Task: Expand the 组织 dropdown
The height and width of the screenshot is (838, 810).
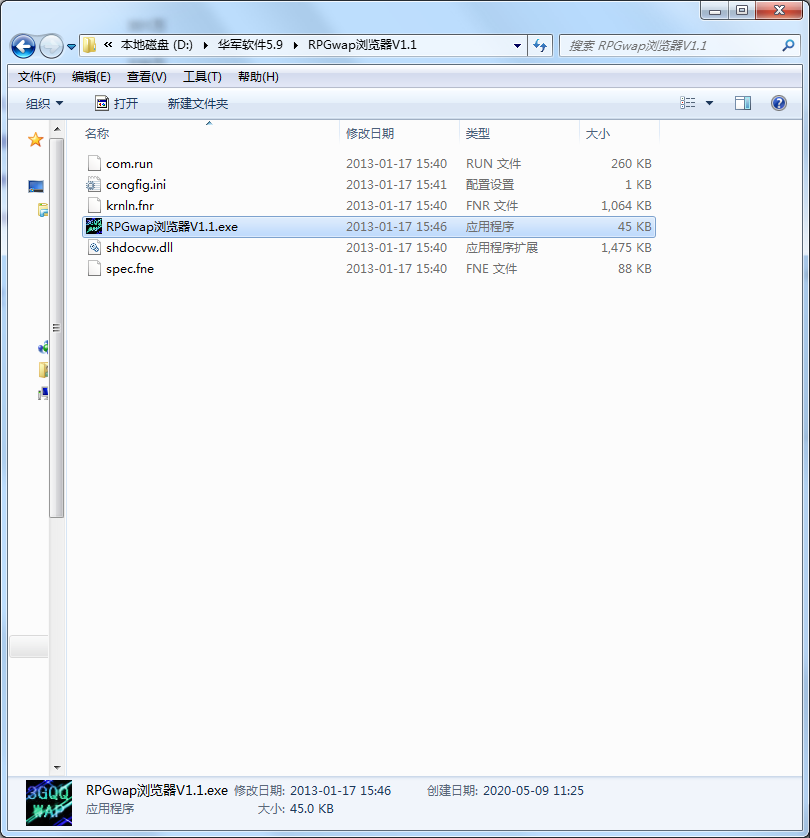Action: tap(44, 103)
